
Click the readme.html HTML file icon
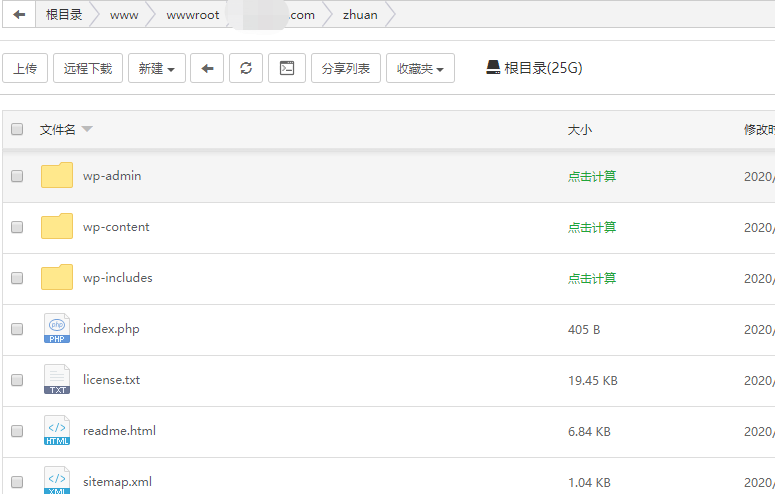coord(57,431)
